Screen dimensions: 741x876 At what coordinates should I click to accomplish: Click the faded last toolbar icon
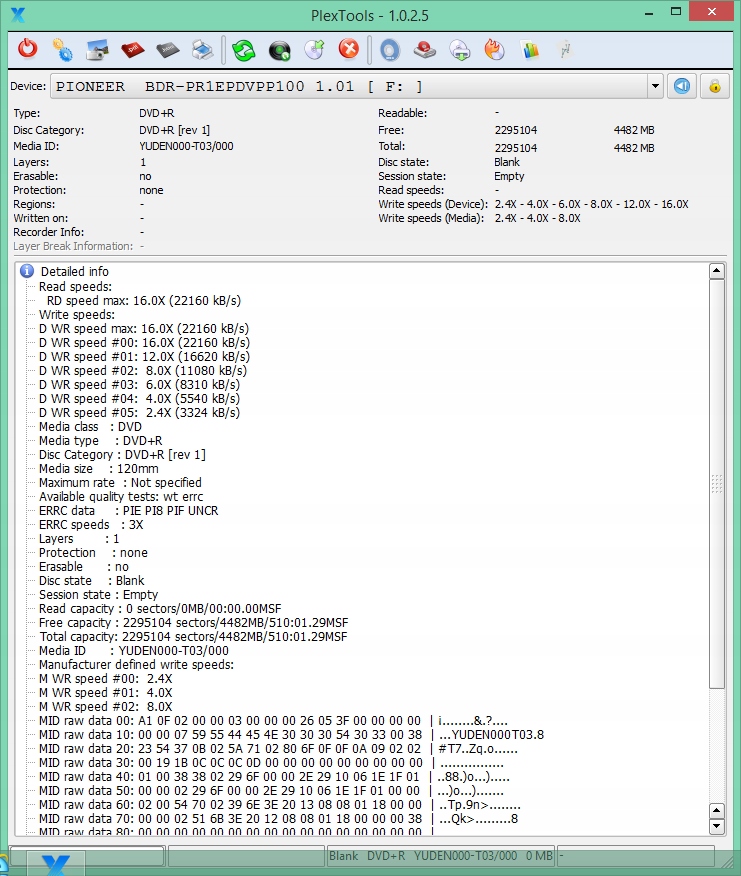(x=565, y=50)
